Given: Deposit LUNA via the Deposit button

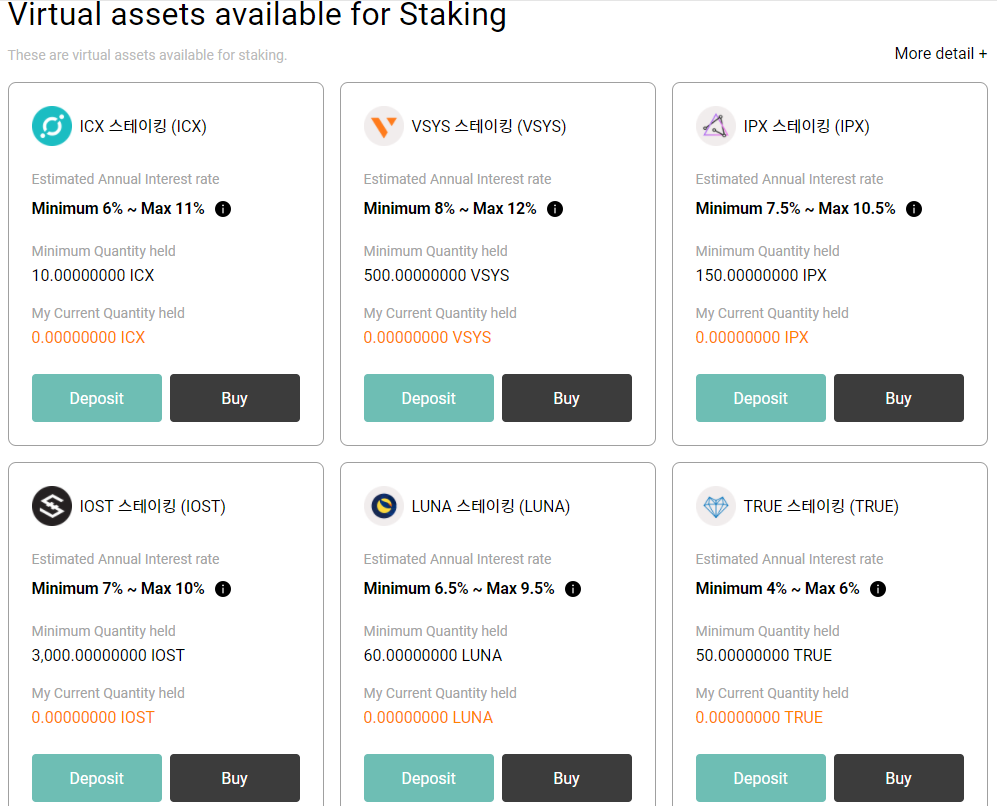Looking at the screenshot, I should point(429,778).
